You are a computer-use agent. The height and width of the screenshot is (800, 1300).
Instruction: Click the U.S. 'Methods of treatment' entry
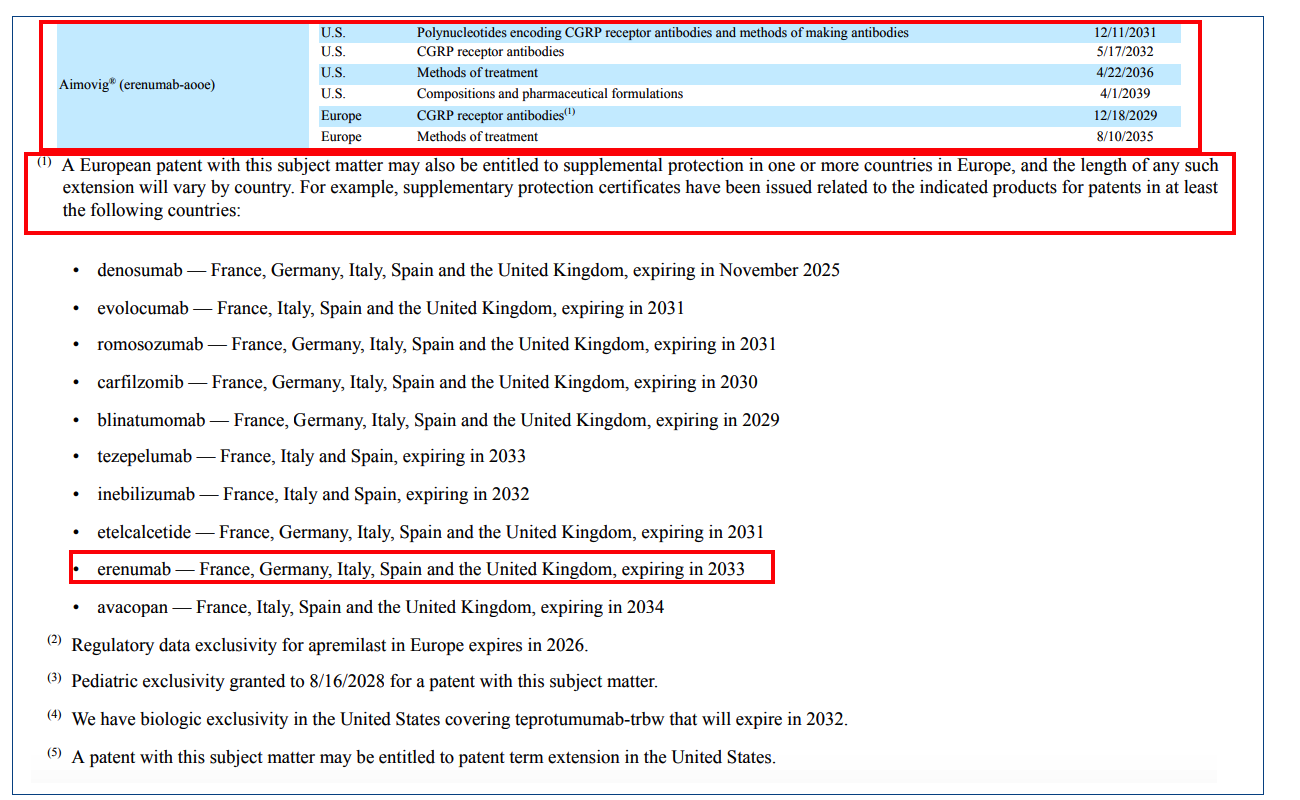tap(477, 73)
